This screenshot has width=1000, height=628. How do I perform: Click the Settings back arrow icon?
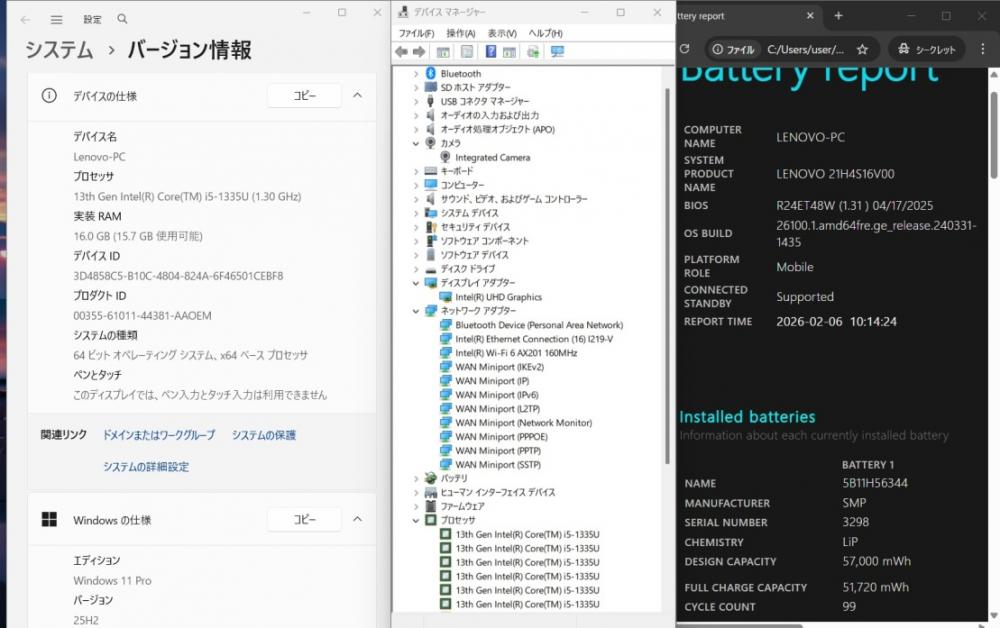pos(26,20)
